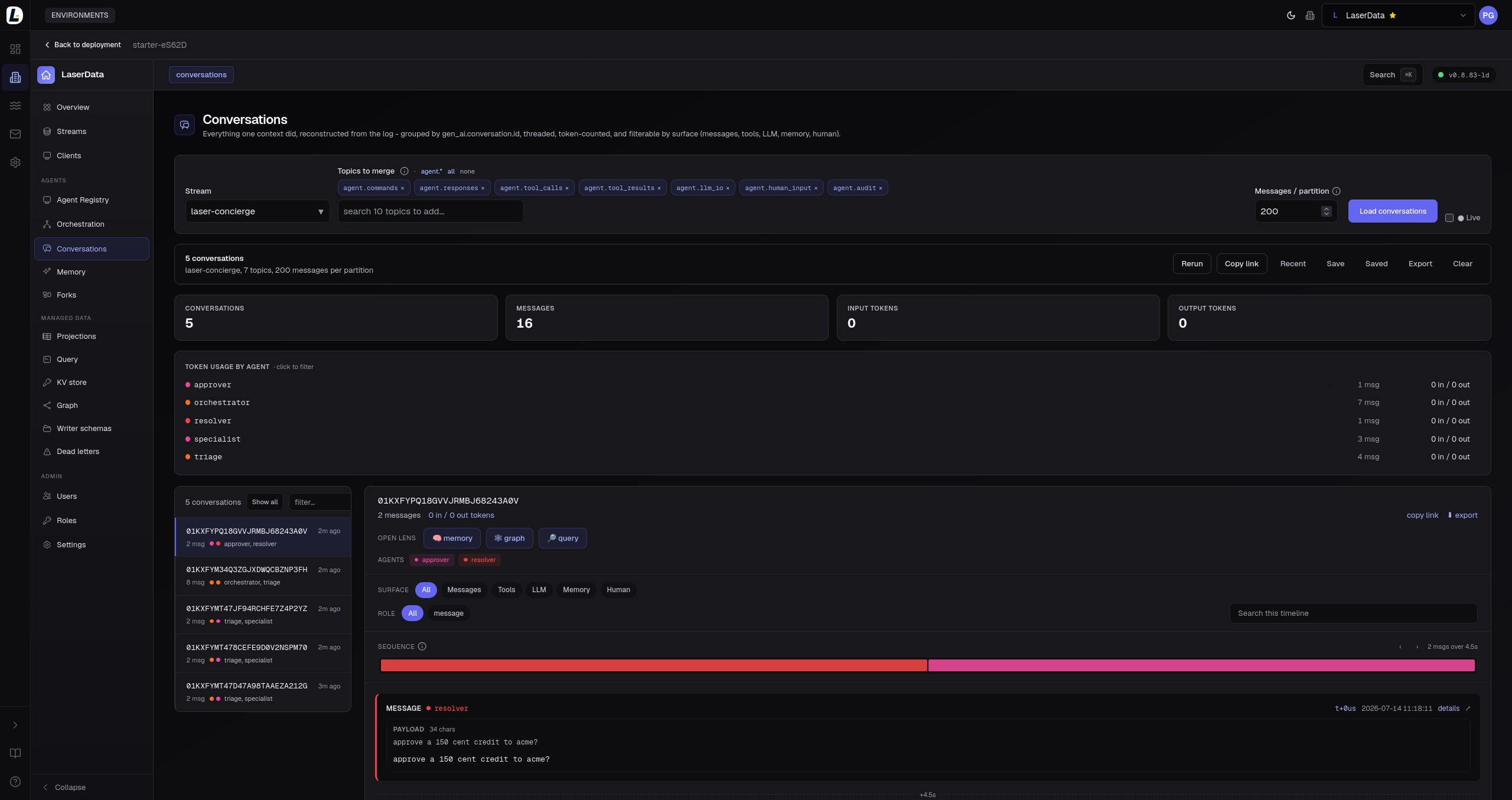
Task: Select the conversations tab
Action: [201, 75]
